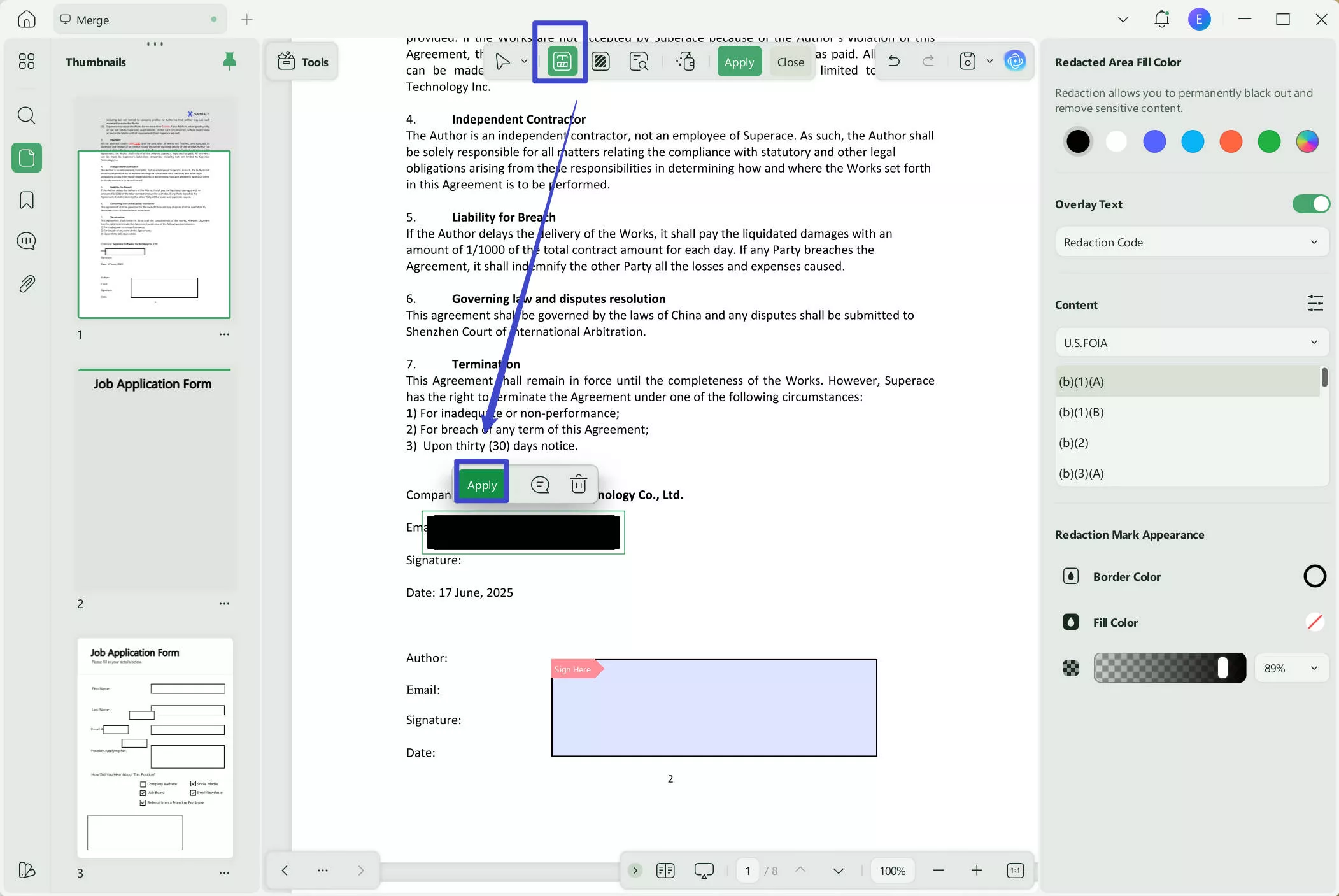Open the Search panel in the sidebar
This screenshot has width=1339, height=896.
pos(26,115)
